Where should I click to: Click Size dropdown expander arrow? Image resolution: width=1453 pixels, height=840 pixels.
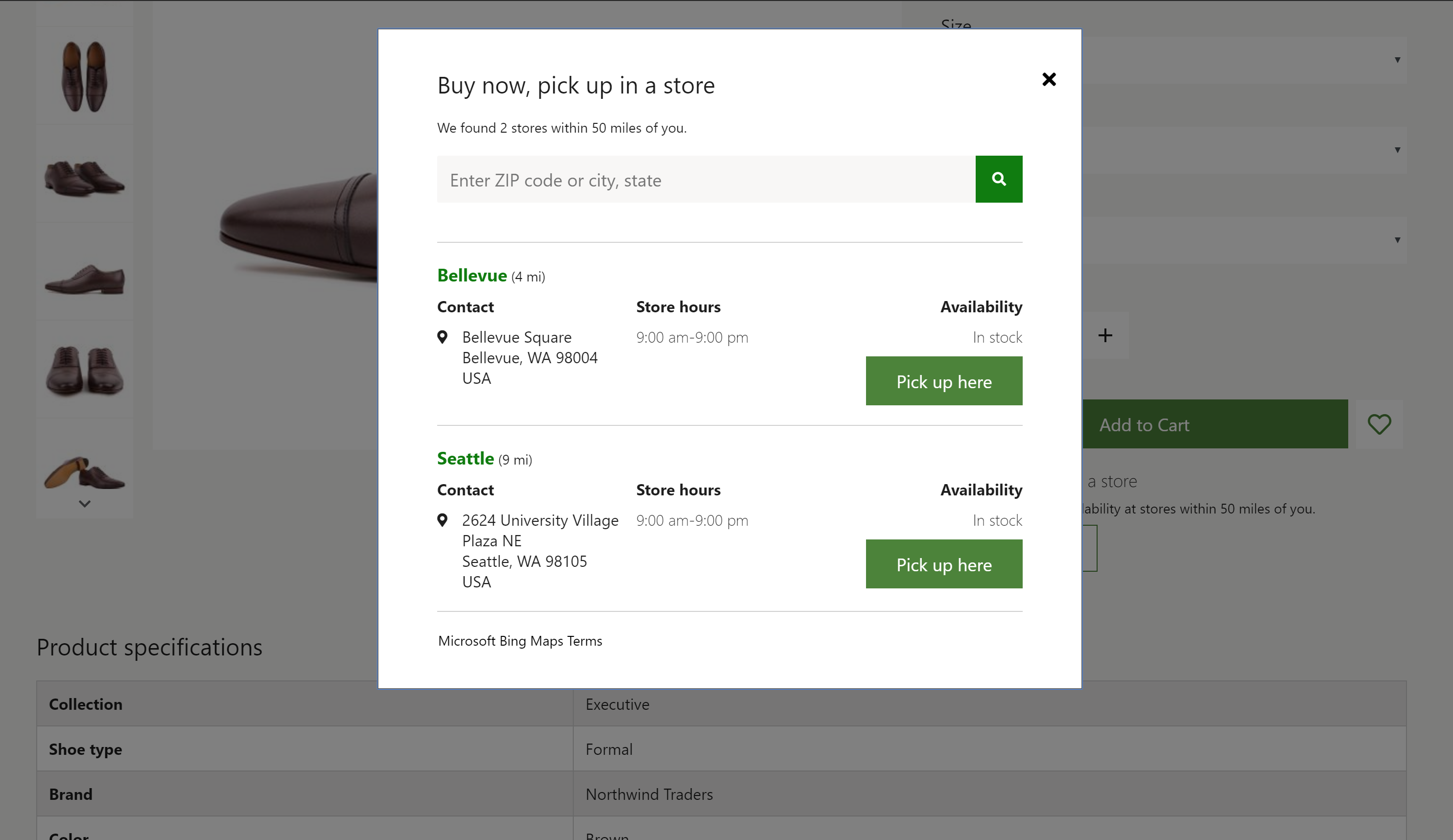click(1397, 60)
